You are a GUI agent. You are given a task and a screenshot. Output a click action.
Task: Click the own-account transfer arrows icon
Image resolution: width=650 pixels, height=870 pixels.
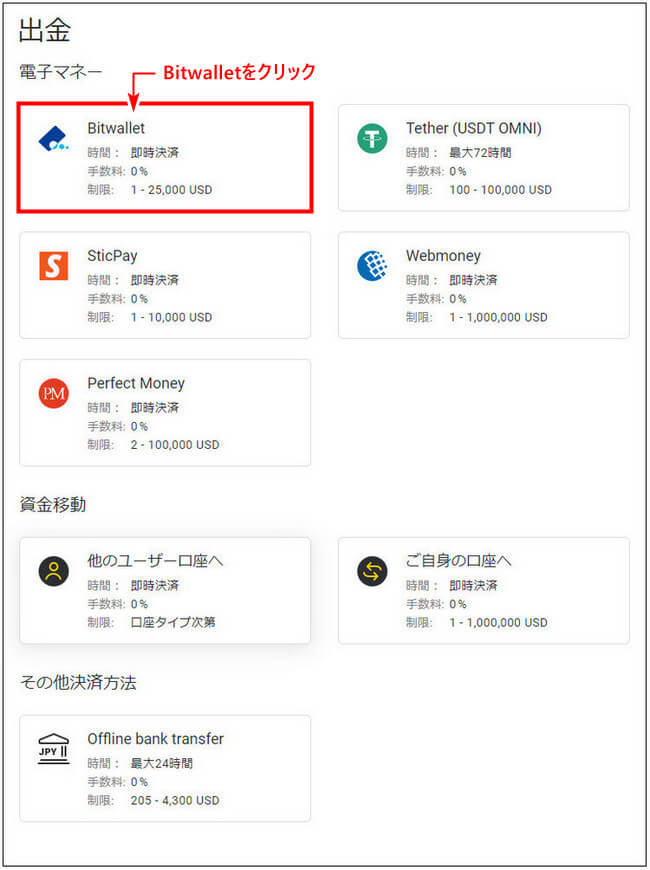click(x=372, y=571)
